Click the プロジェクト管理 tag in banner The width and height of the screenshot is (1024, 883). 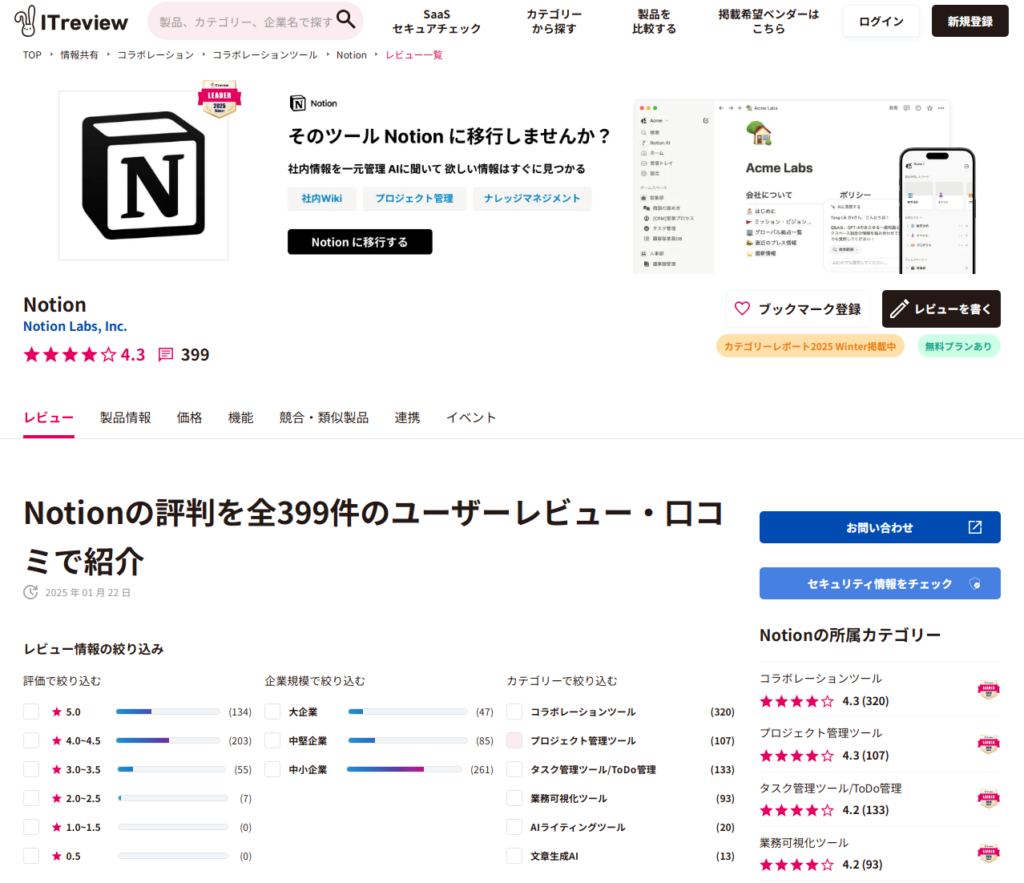click(x=414, y=199)
